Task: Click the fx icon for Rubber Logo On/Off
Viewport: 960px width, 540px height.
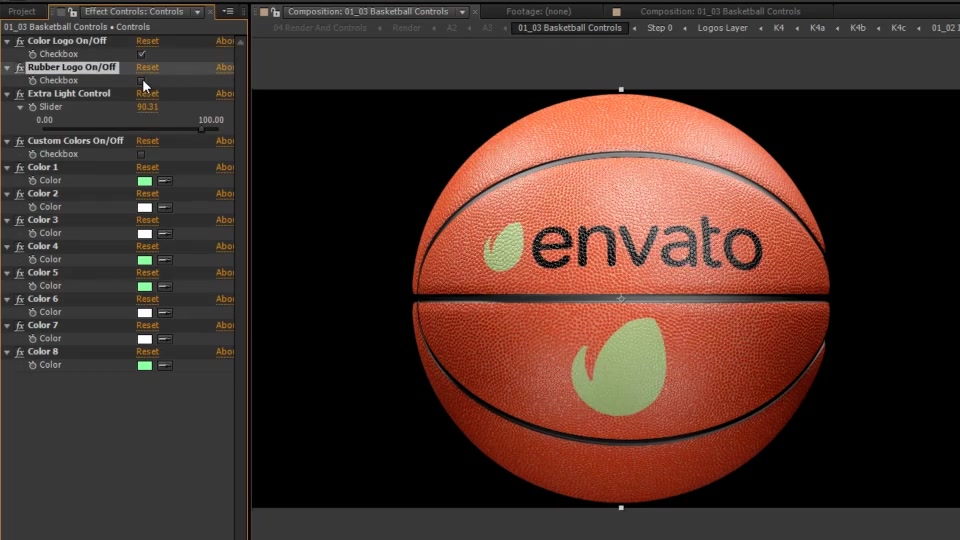Action: pyautogui.click(x=20, y=67)
